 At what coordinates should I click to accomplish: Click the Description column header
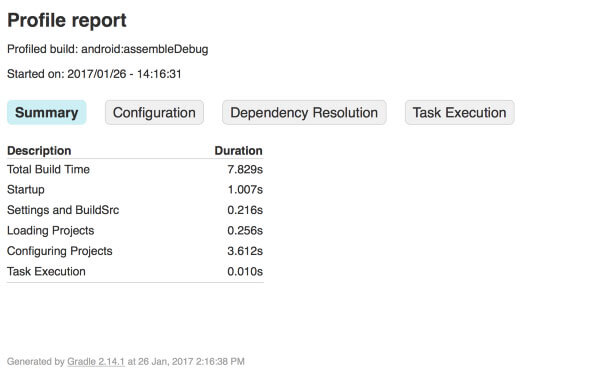click(39, 151)
